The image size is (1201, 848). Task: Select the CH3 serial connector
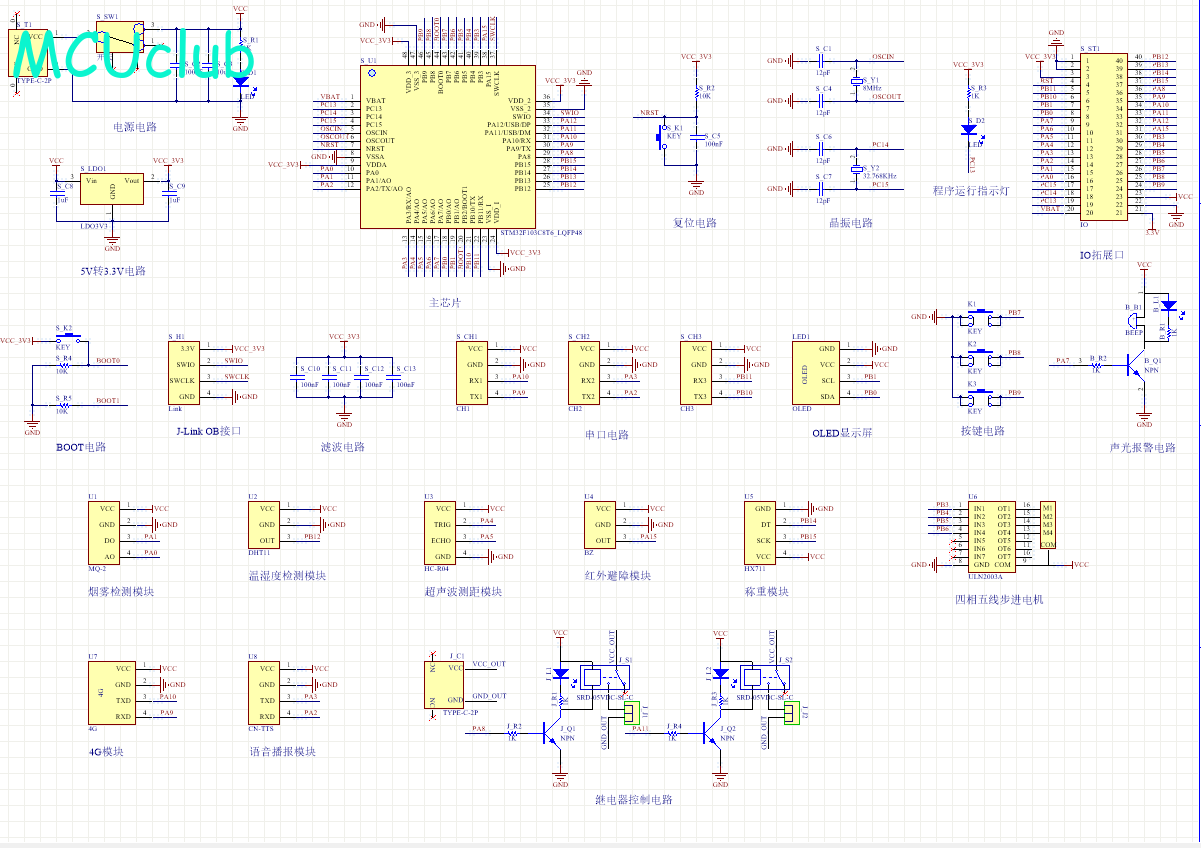point(697,373)
